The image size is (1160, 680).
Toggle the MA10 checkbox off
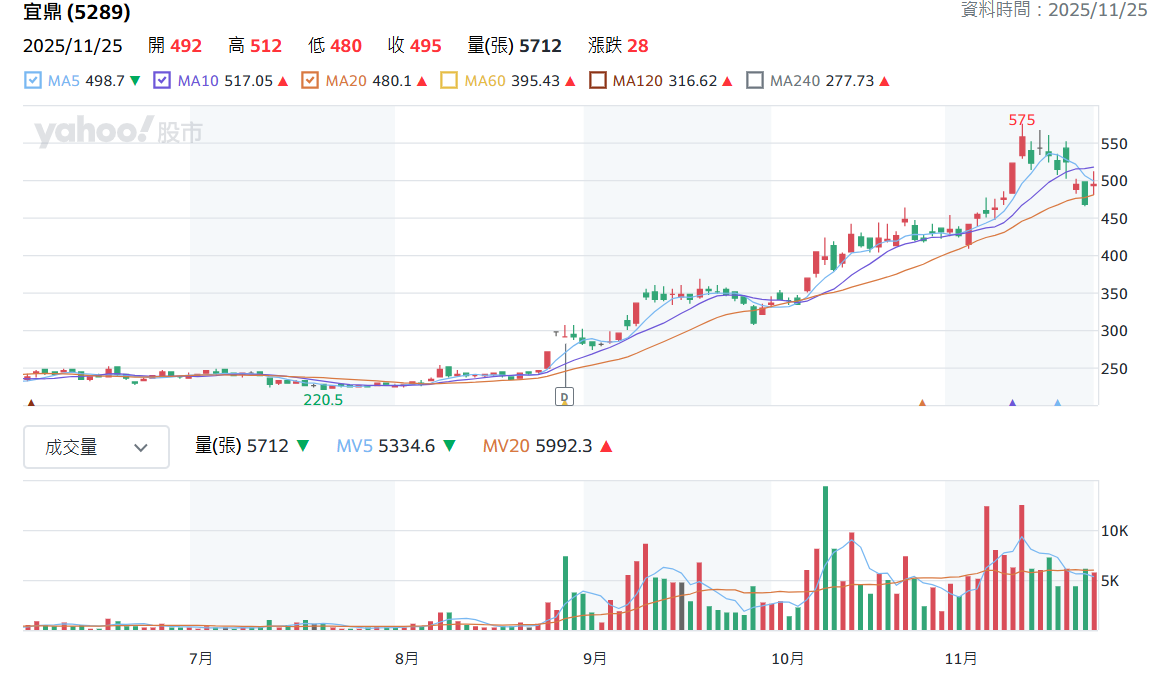pos(162,81)
